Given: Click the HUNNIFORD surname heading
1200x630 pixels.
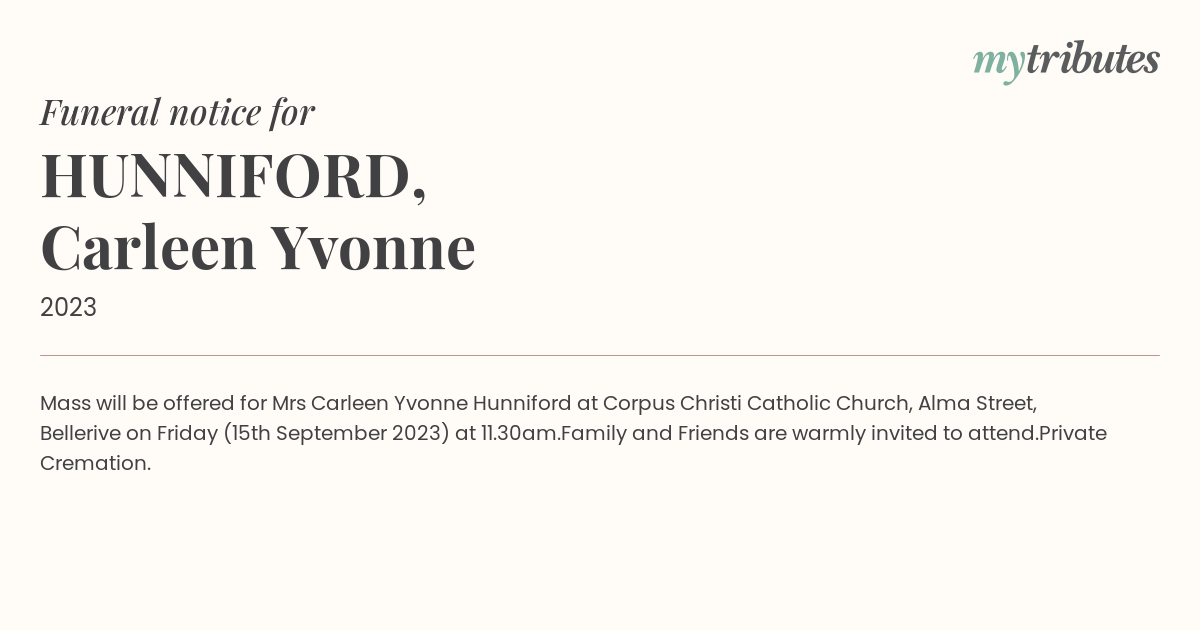Looking at the screenshot, I should point(233,176).
